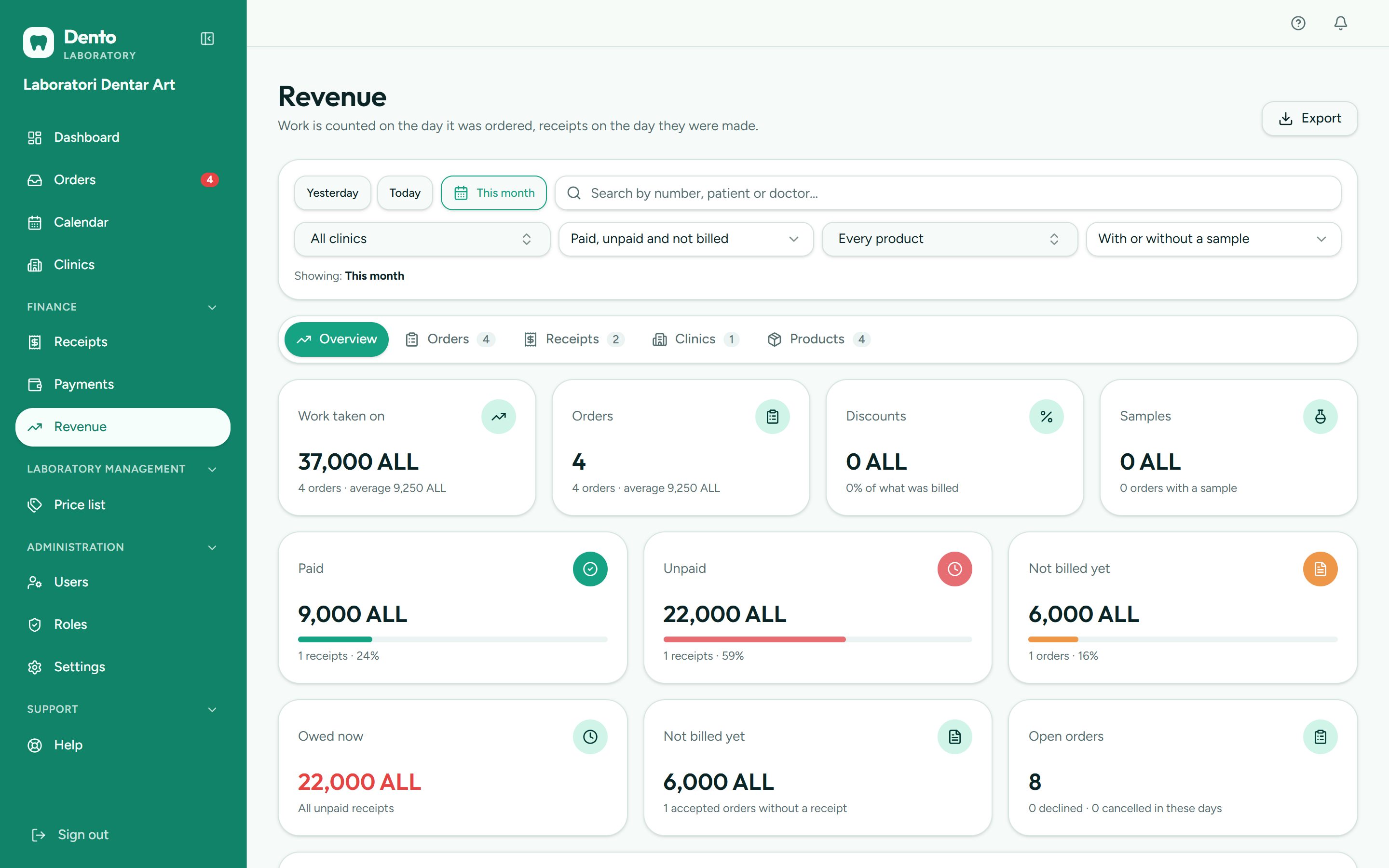Focus the search by number field

click(948, 193)
